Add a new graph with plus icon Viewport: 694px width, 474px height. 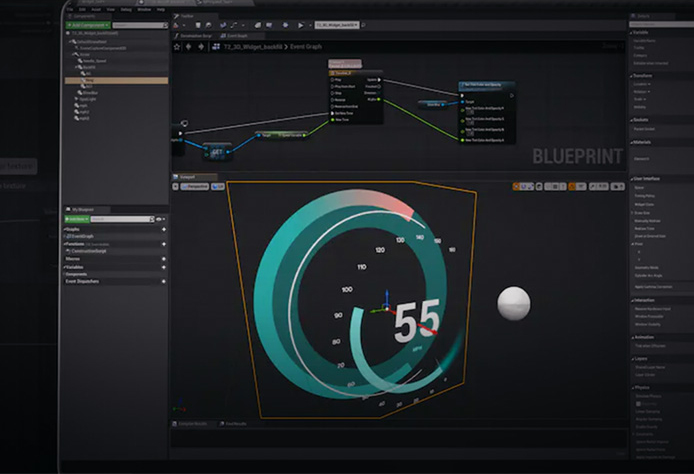pyautogui.click(x=164, y=228)
